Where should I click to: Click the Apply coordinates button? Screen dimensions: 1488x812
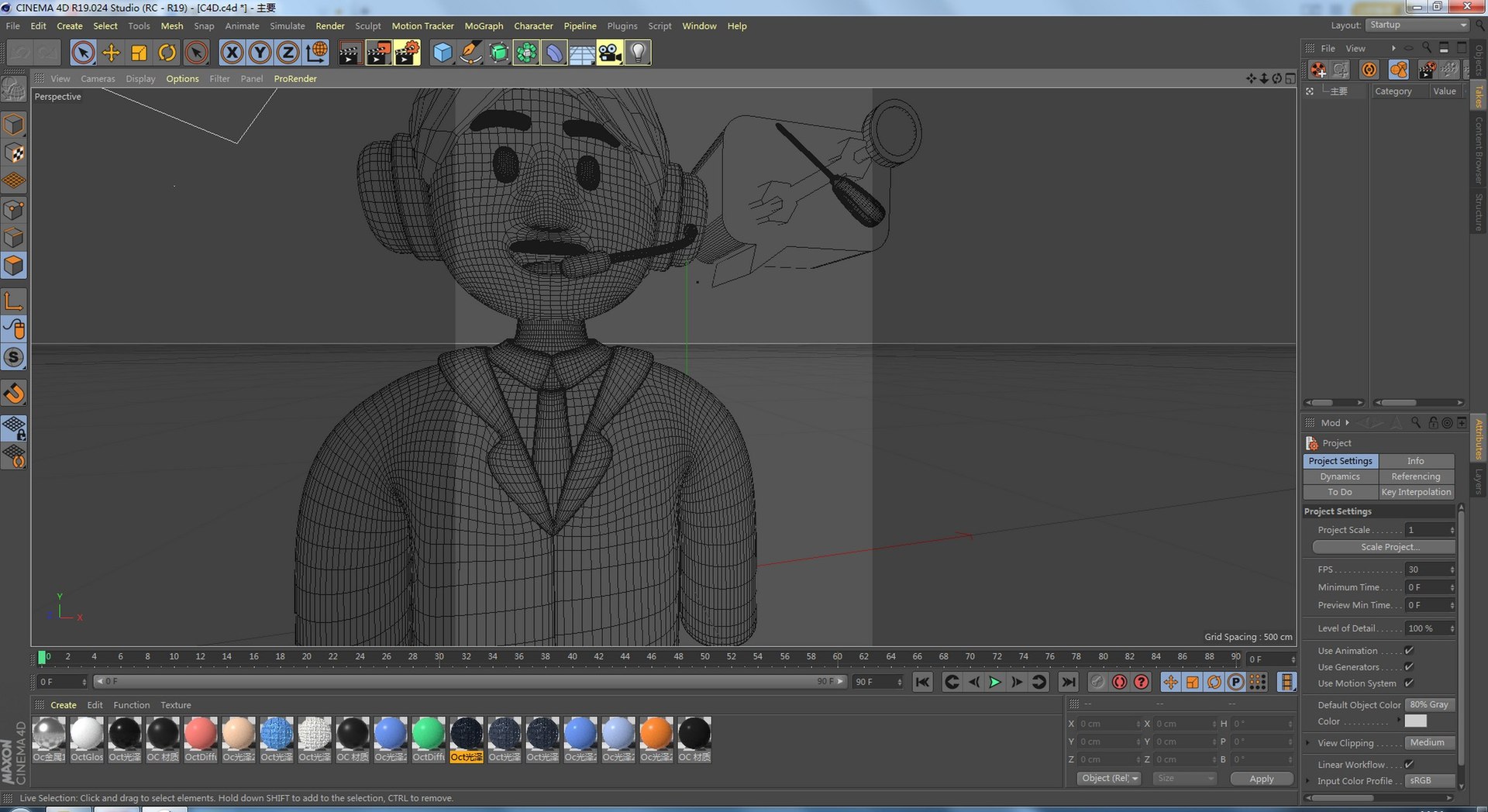click(1262, 779)
